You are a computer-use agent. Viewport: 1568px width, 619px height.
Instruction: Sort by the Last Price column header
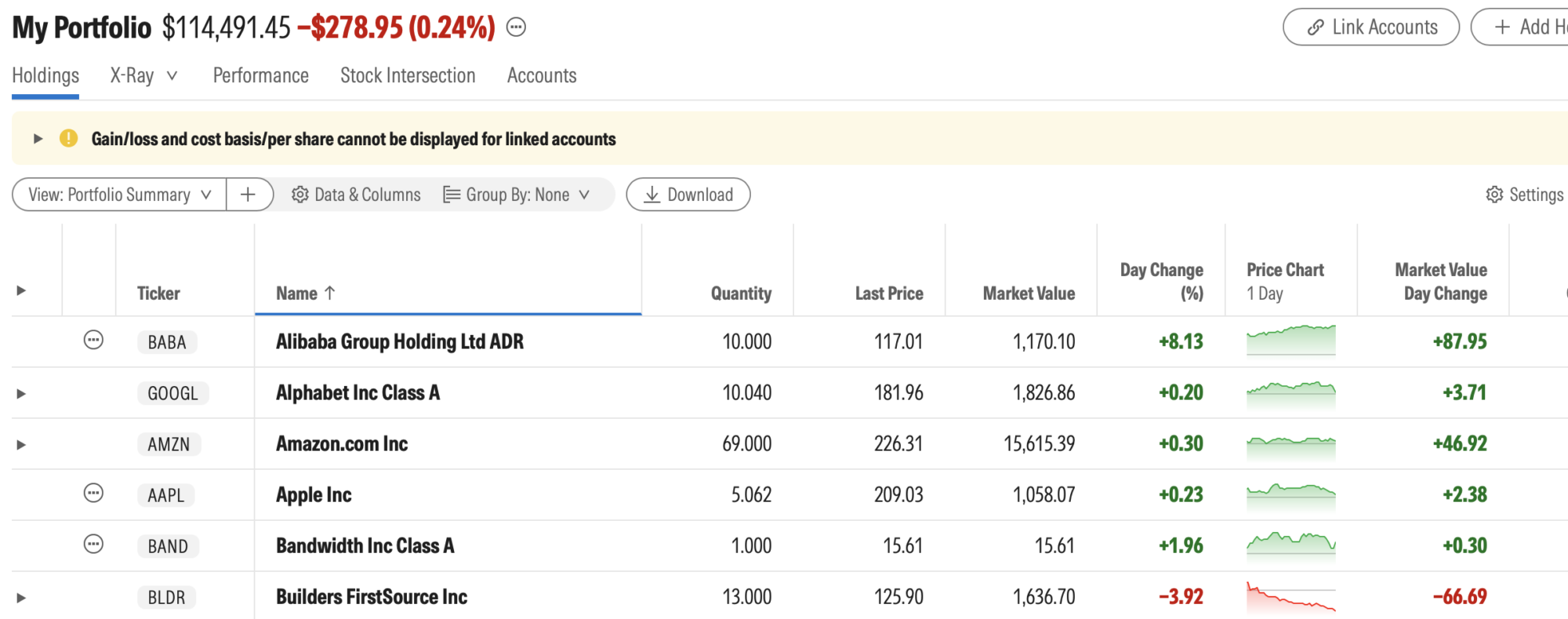(889, 293)
